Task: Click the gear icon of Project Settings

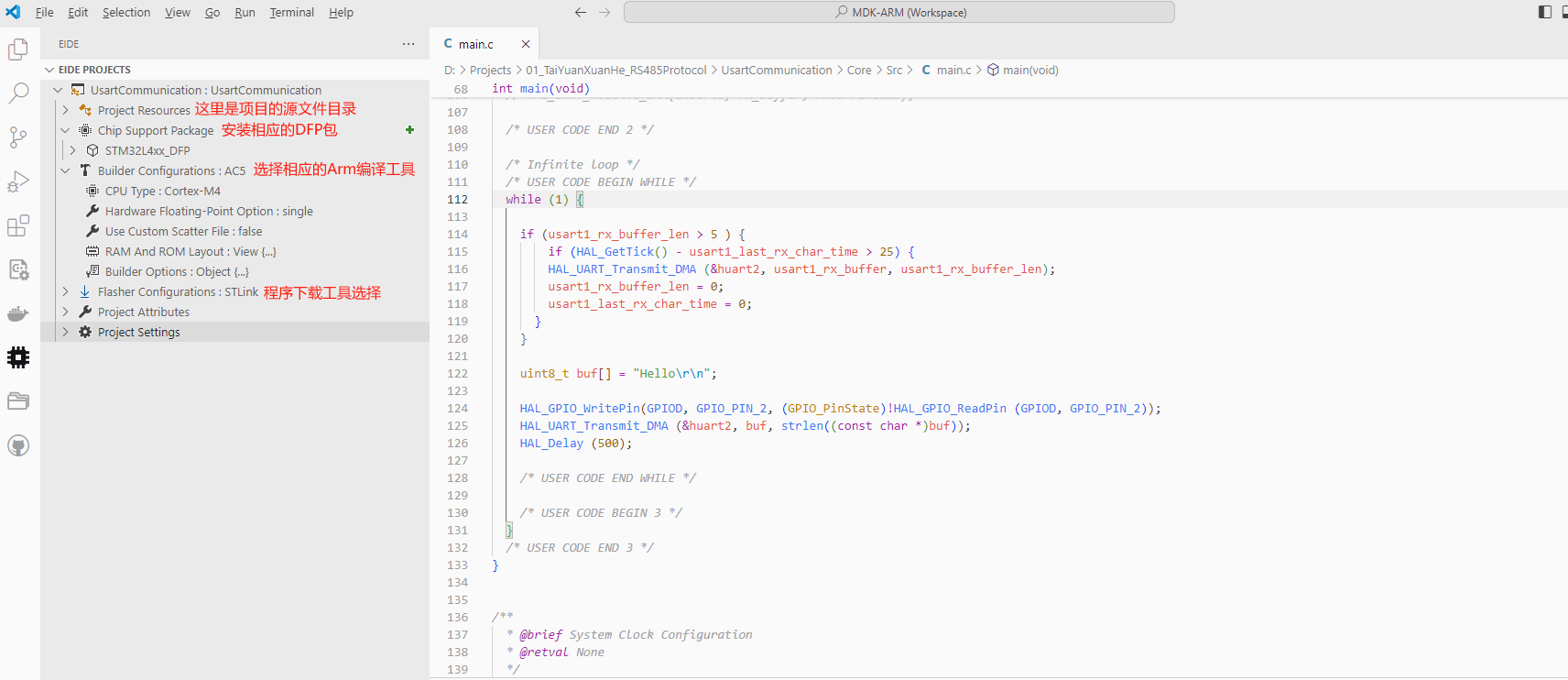Action: [x=85, y=332]
